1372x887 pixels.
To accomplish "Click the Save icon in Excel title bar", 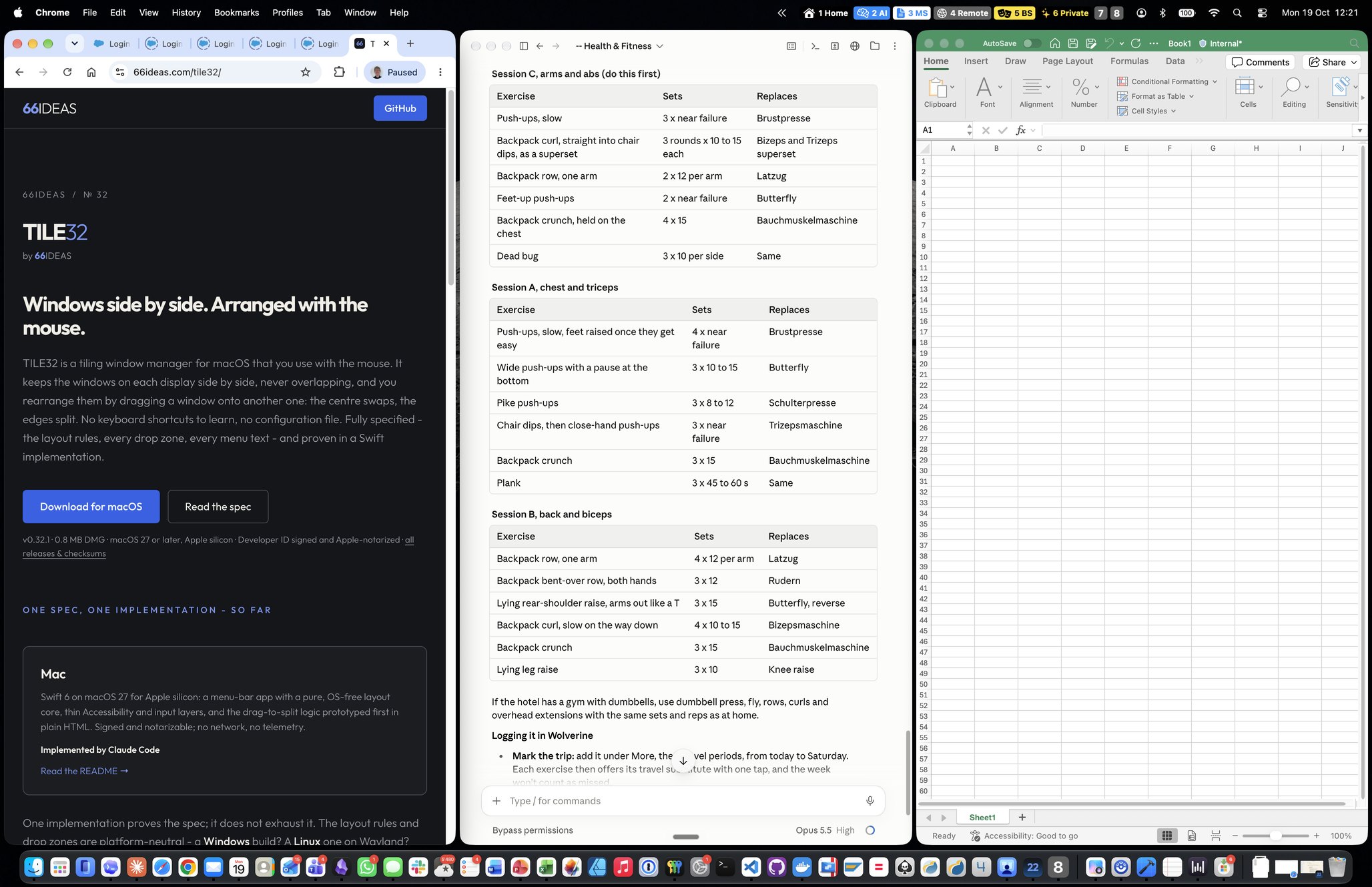I will click(1073, 43).
